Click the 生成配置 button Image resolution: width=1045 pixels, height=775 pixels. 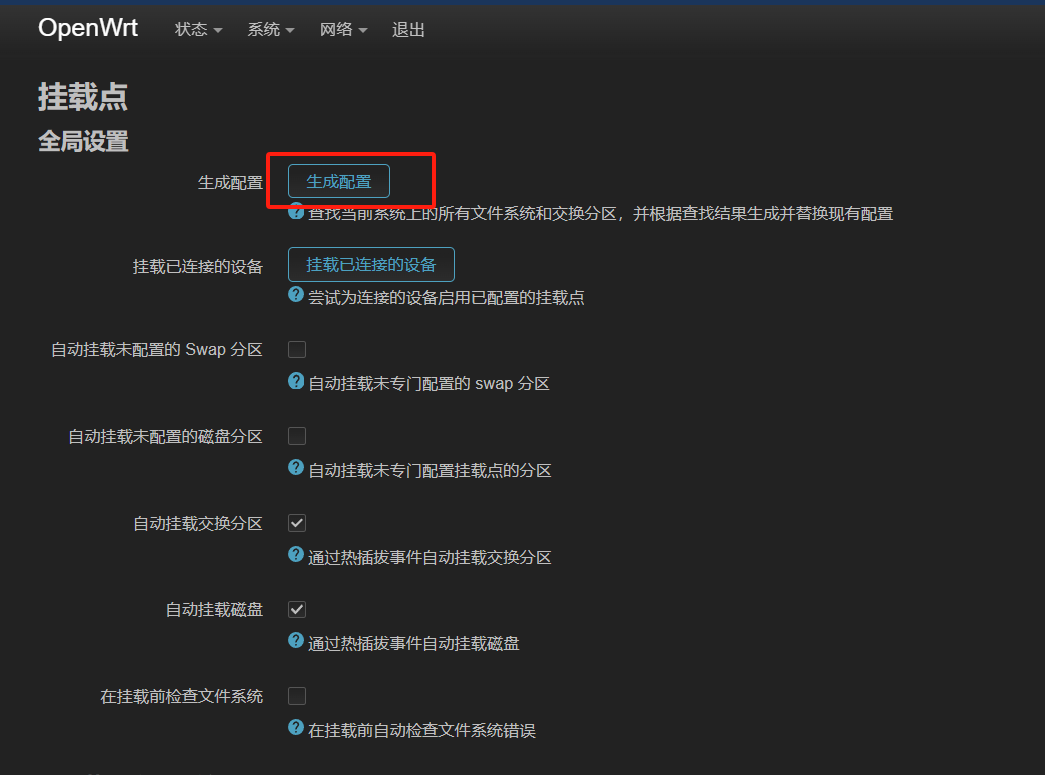[339, 181]
